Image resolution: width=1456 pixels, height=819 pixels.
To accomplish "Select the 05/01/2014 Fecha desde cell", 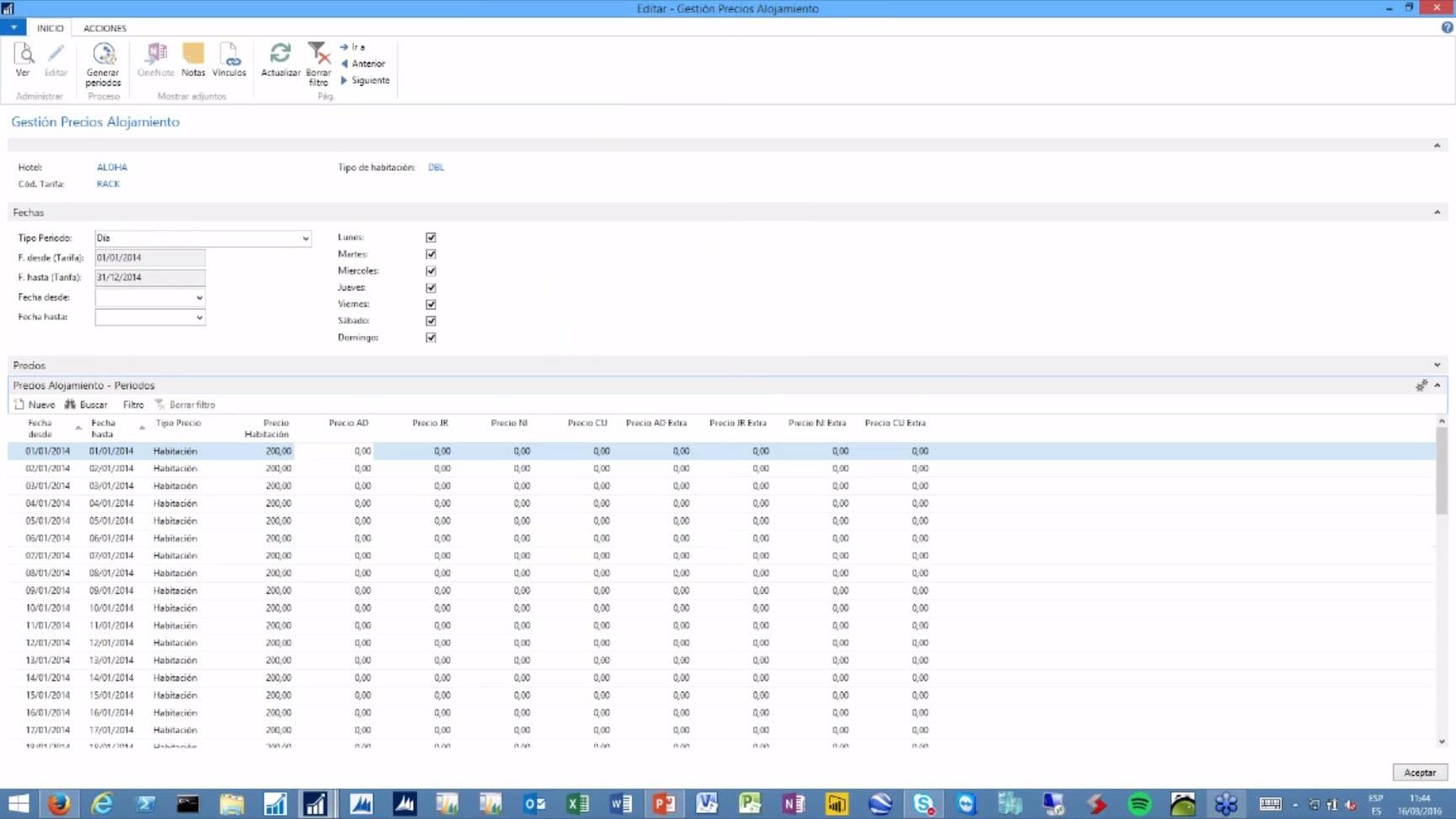I will click(x=47, y=521).
